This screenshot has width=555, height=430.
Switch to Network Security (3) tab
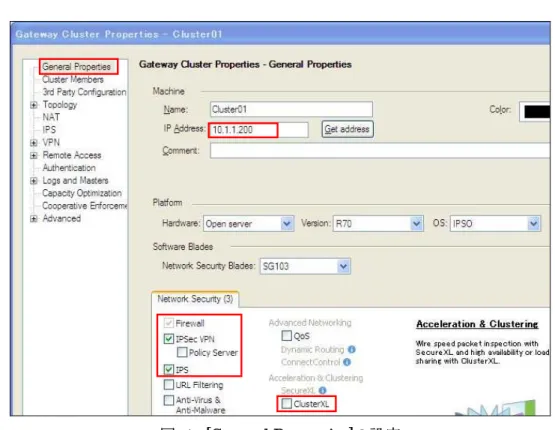coord(195,299)
